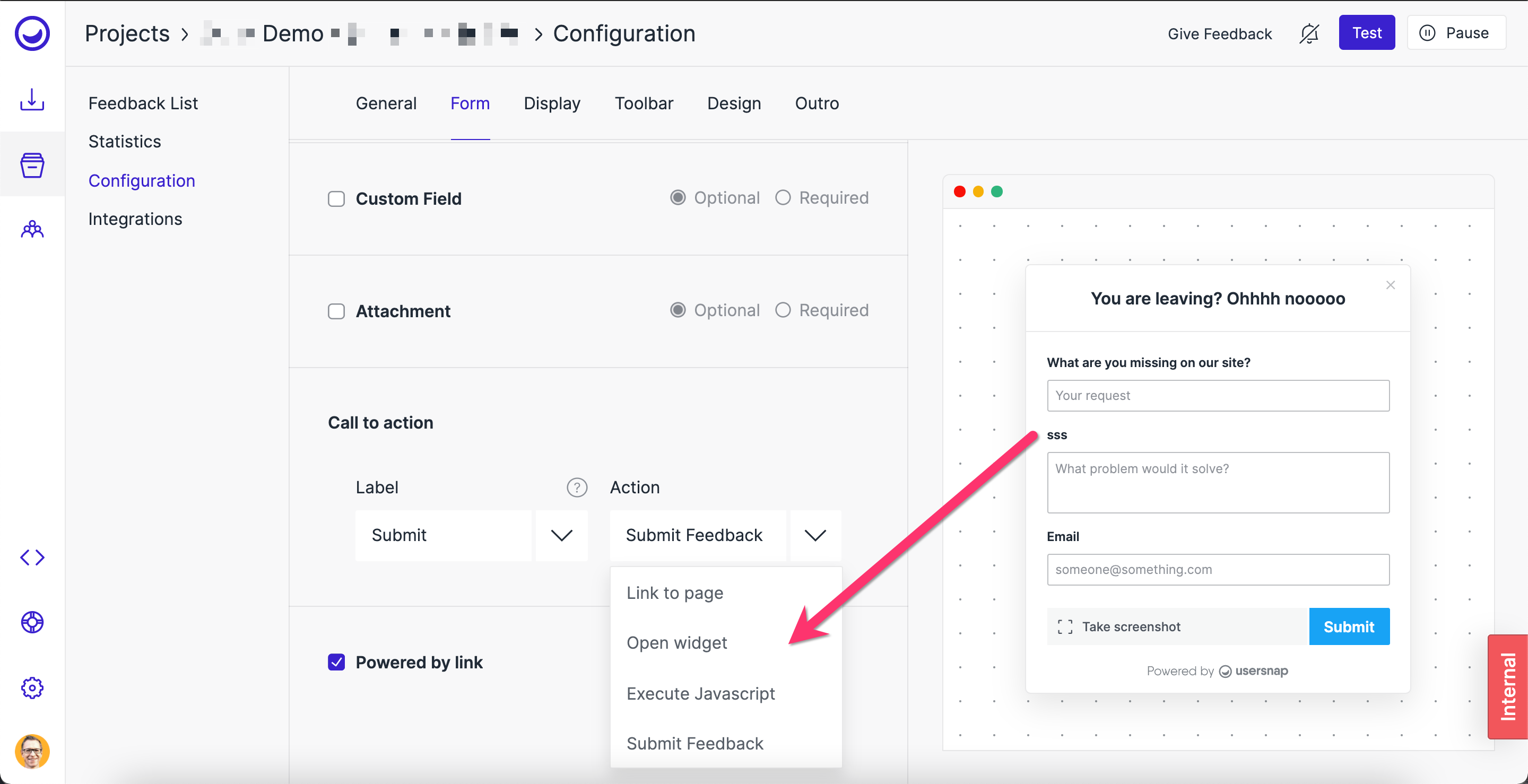Open the help lifebuoy icon

32,622
